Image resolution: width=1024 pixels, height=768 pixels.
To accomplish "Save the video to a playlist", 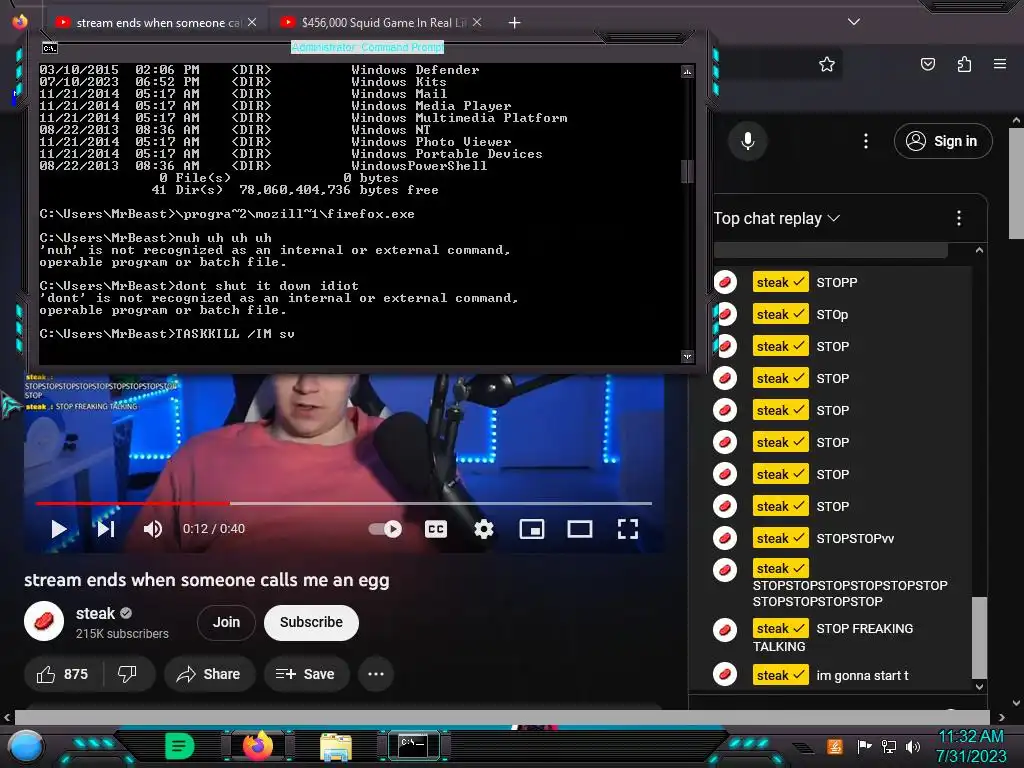I will pos(305,674).
